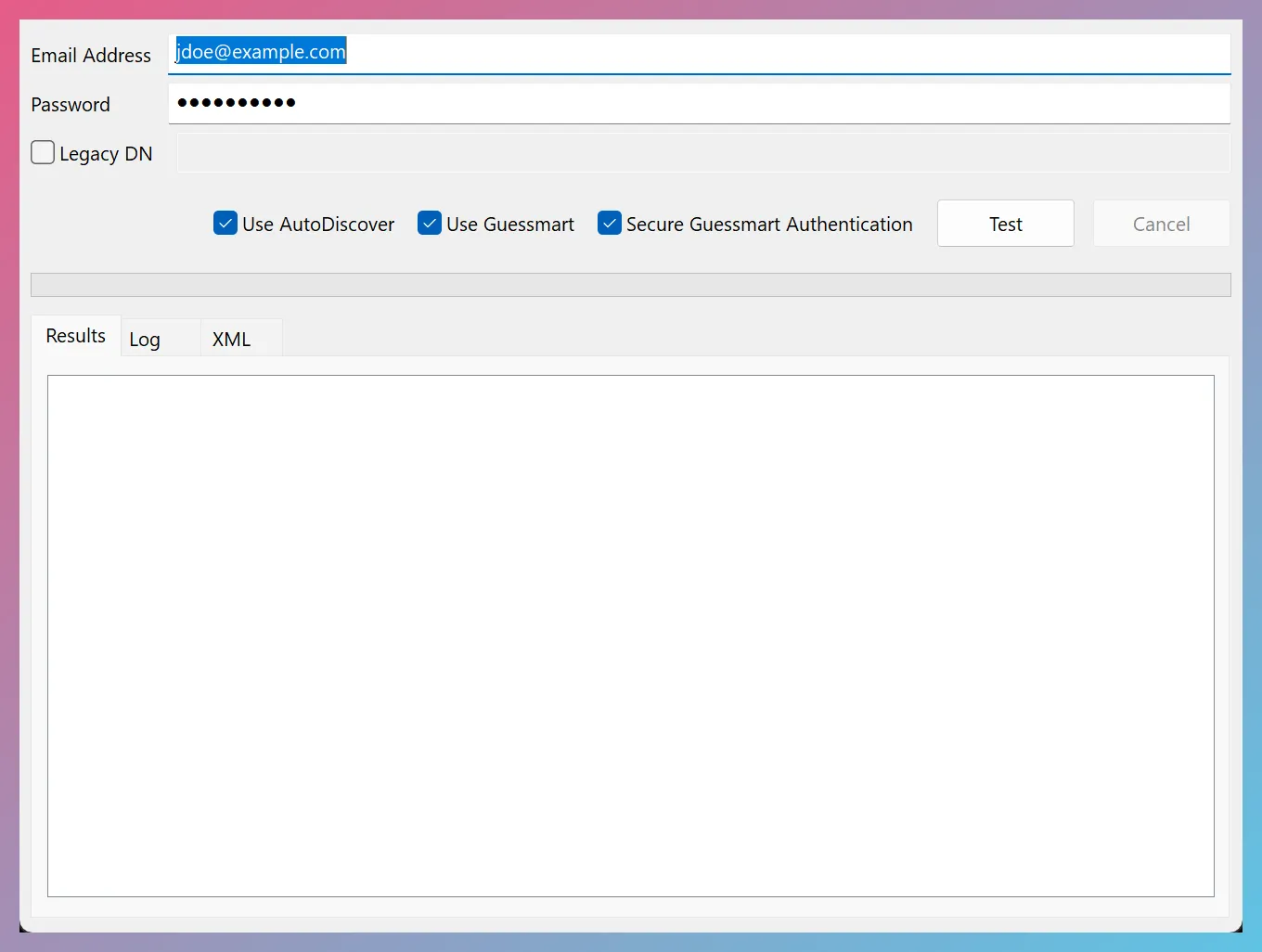Focus the Password field
Image resolution: width=1262 pixels, height=952 pixels.
[x=650, y=103]
